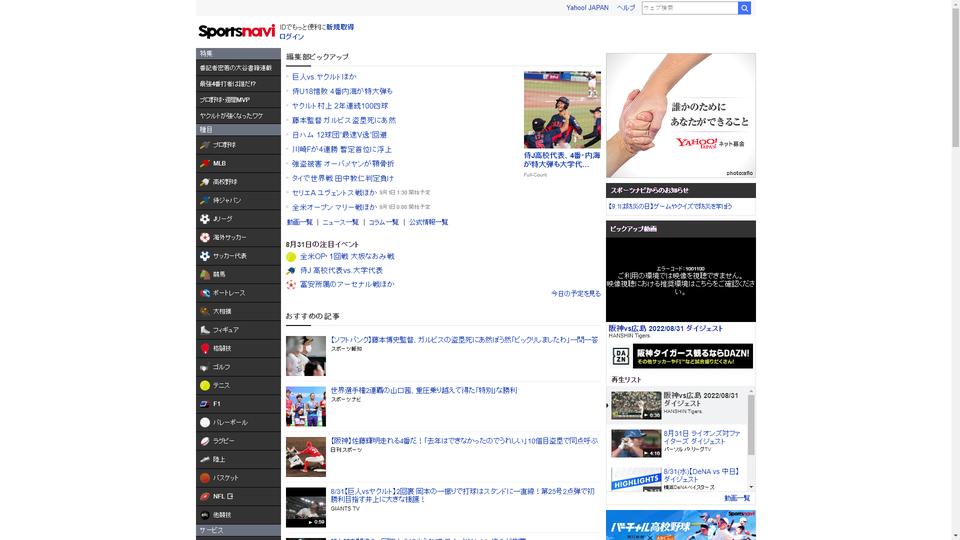
Task: Open the 世界選手権2連覇の山口茜 article
Action: tap(424, 390)
